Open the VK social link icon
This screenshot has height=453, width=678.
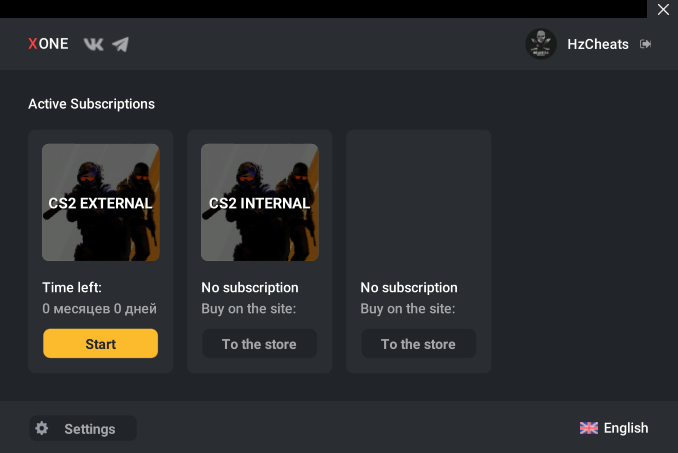click(x=93, y=44)
